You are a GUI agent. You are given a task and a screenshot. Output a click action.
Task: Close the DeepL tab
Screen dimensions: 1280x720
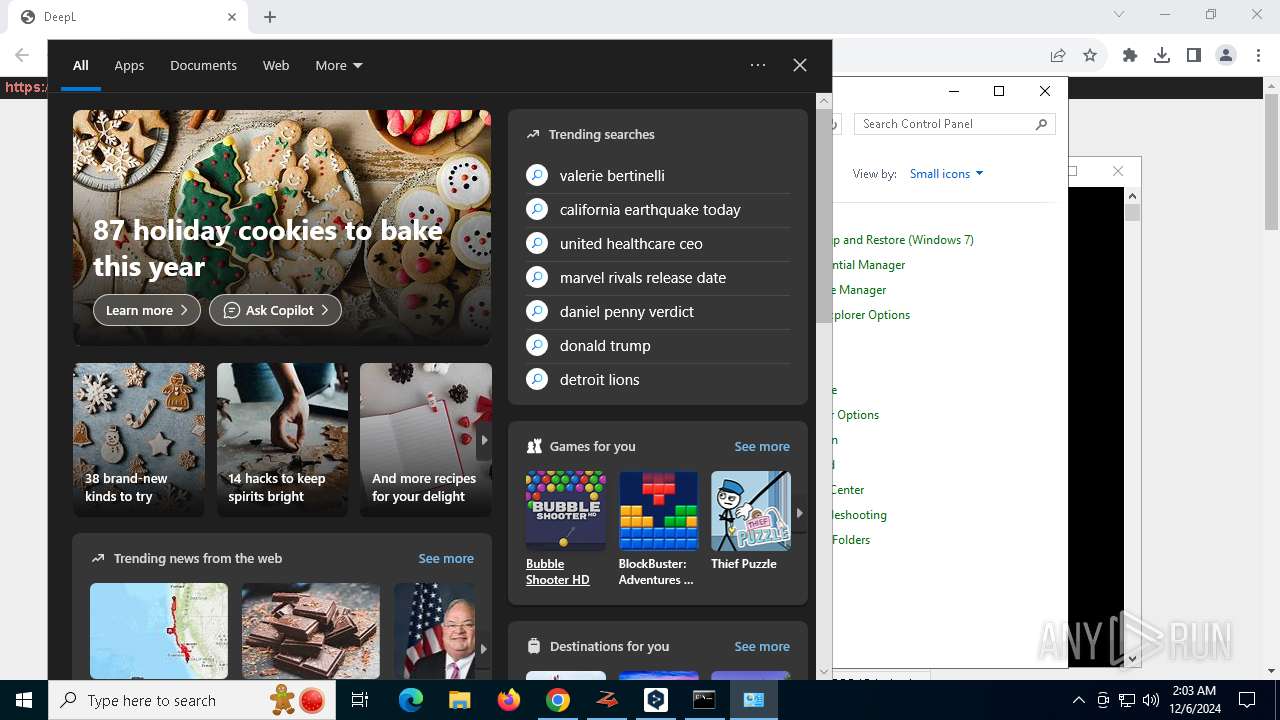[232, 17]
